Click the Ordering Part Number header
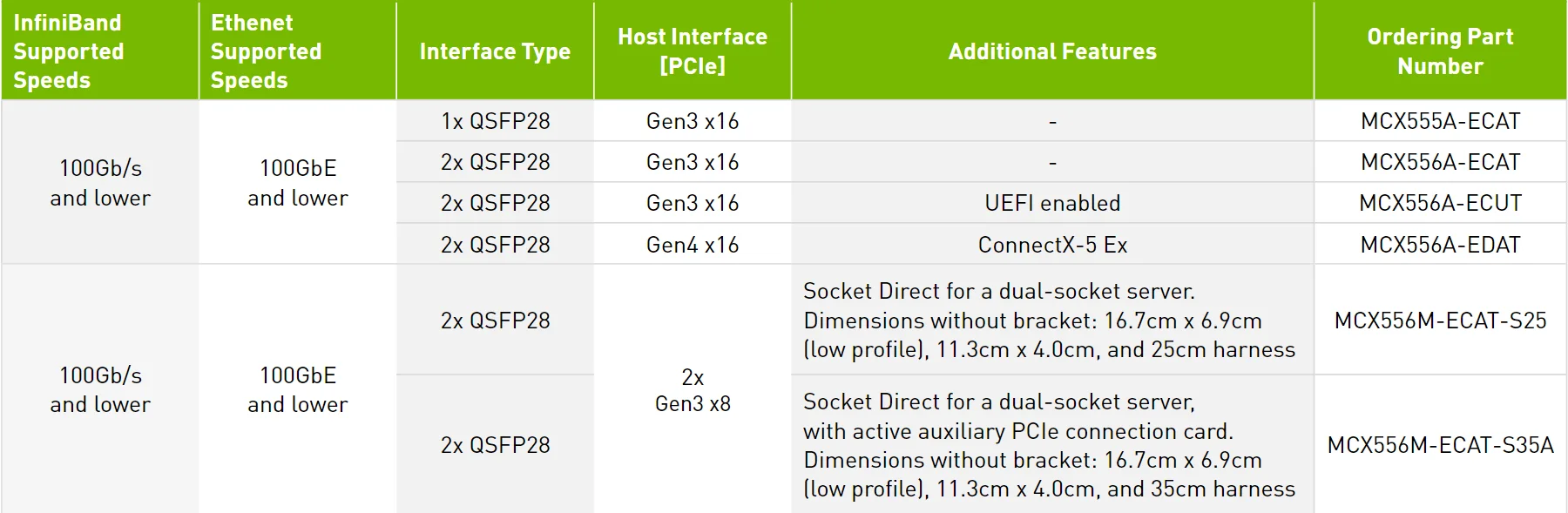This screenshot has width=1568, height=513. (x=1440, y=51)
